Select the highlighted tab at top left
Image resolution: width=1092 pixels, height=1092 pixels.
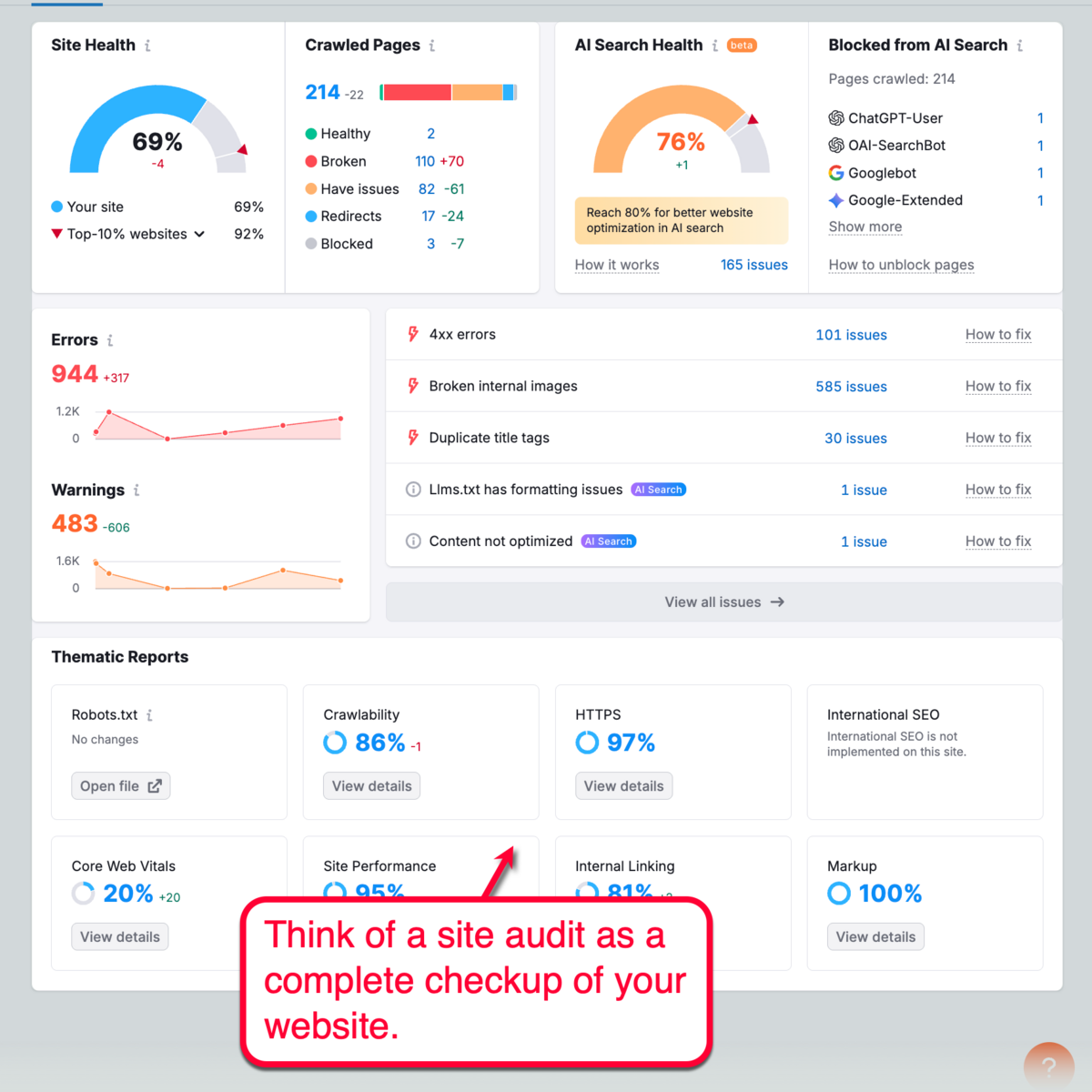coord(66,3)
